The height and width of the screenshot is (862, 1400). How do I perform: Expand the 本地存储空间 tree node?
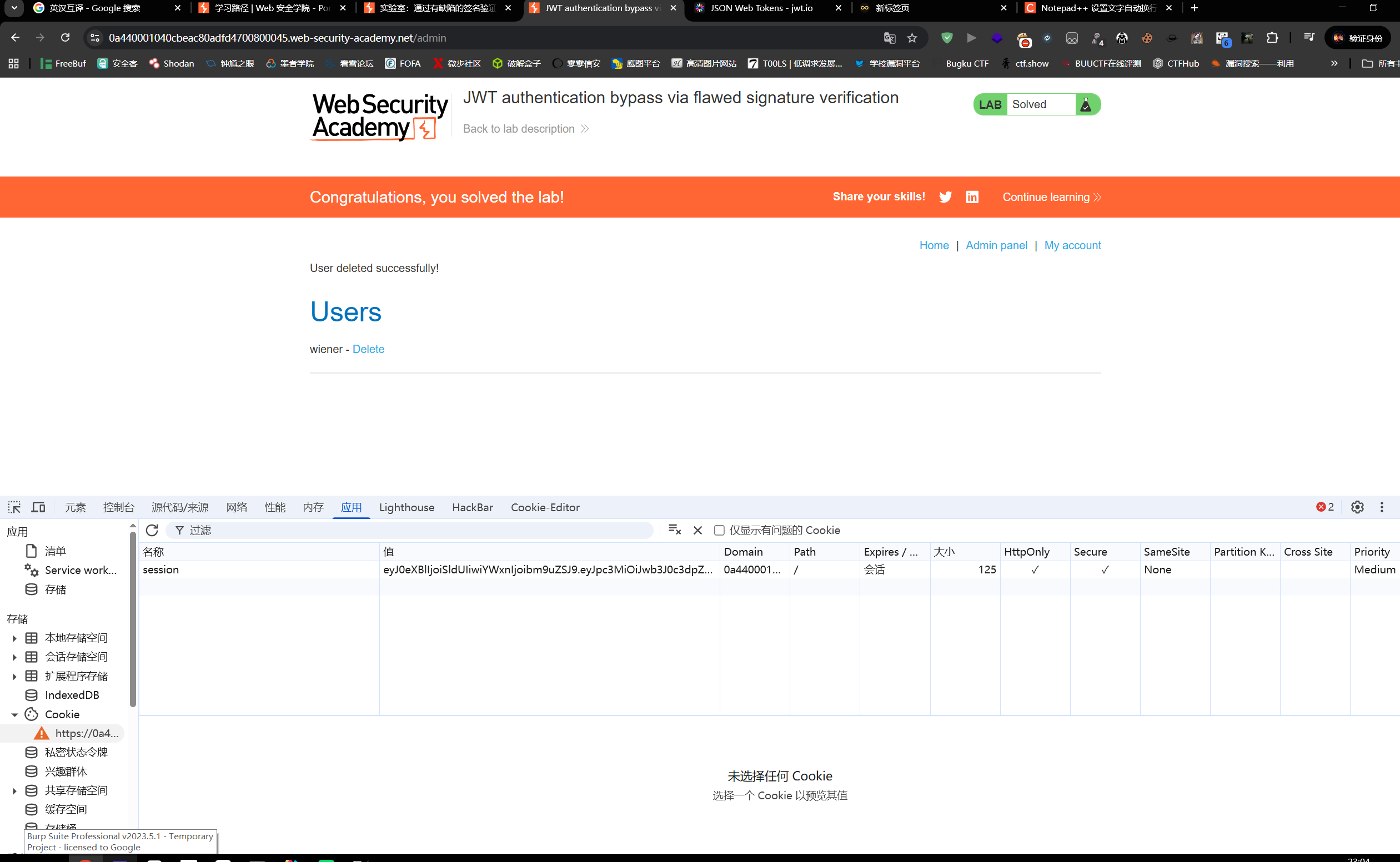pos(14,638)
